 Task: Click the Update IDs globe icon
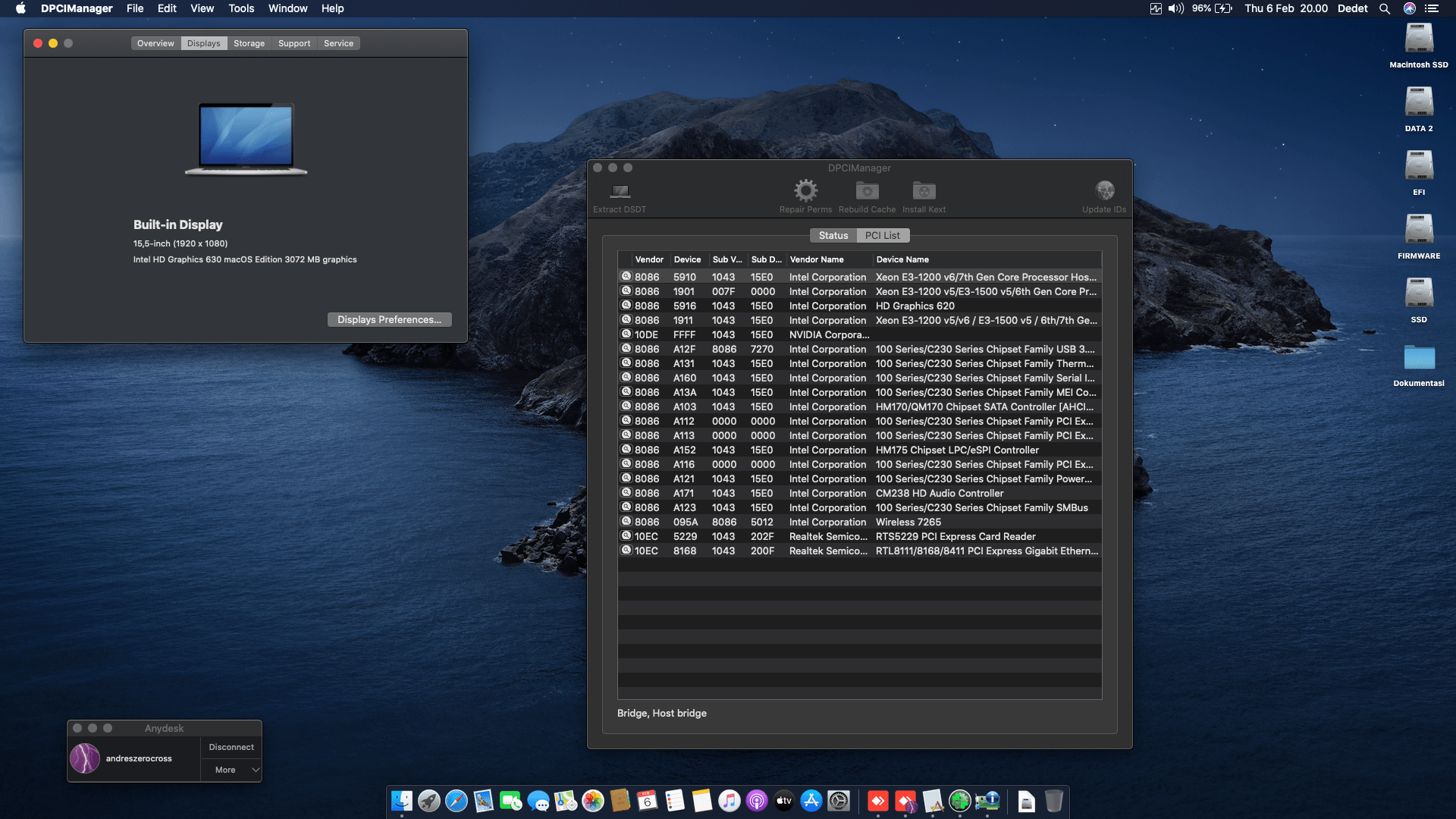pyautogui.click(x=1104, y=190)
